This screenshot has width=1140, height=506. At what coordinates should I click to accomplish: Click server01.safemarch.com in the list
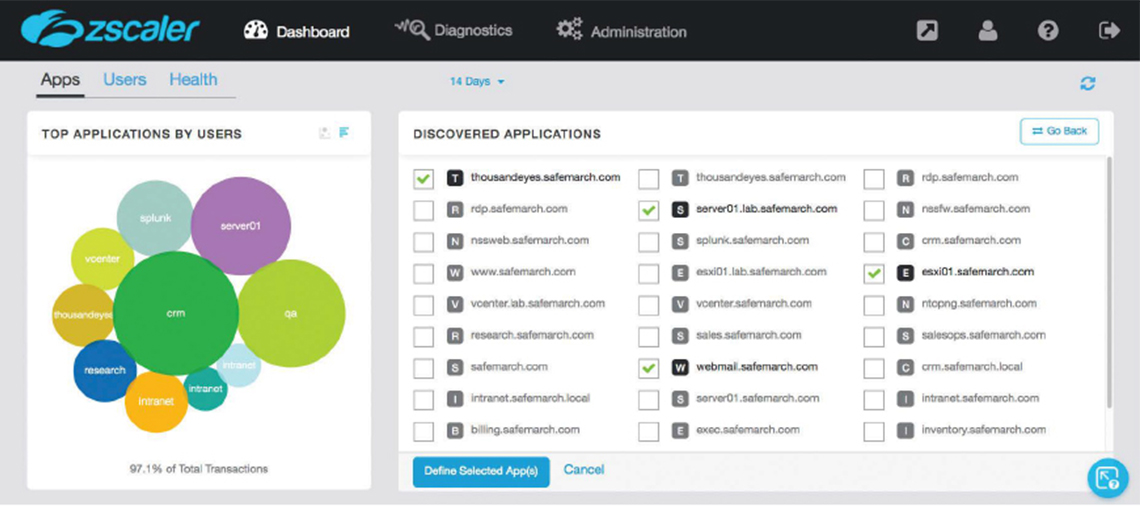[x=758, y=398]
